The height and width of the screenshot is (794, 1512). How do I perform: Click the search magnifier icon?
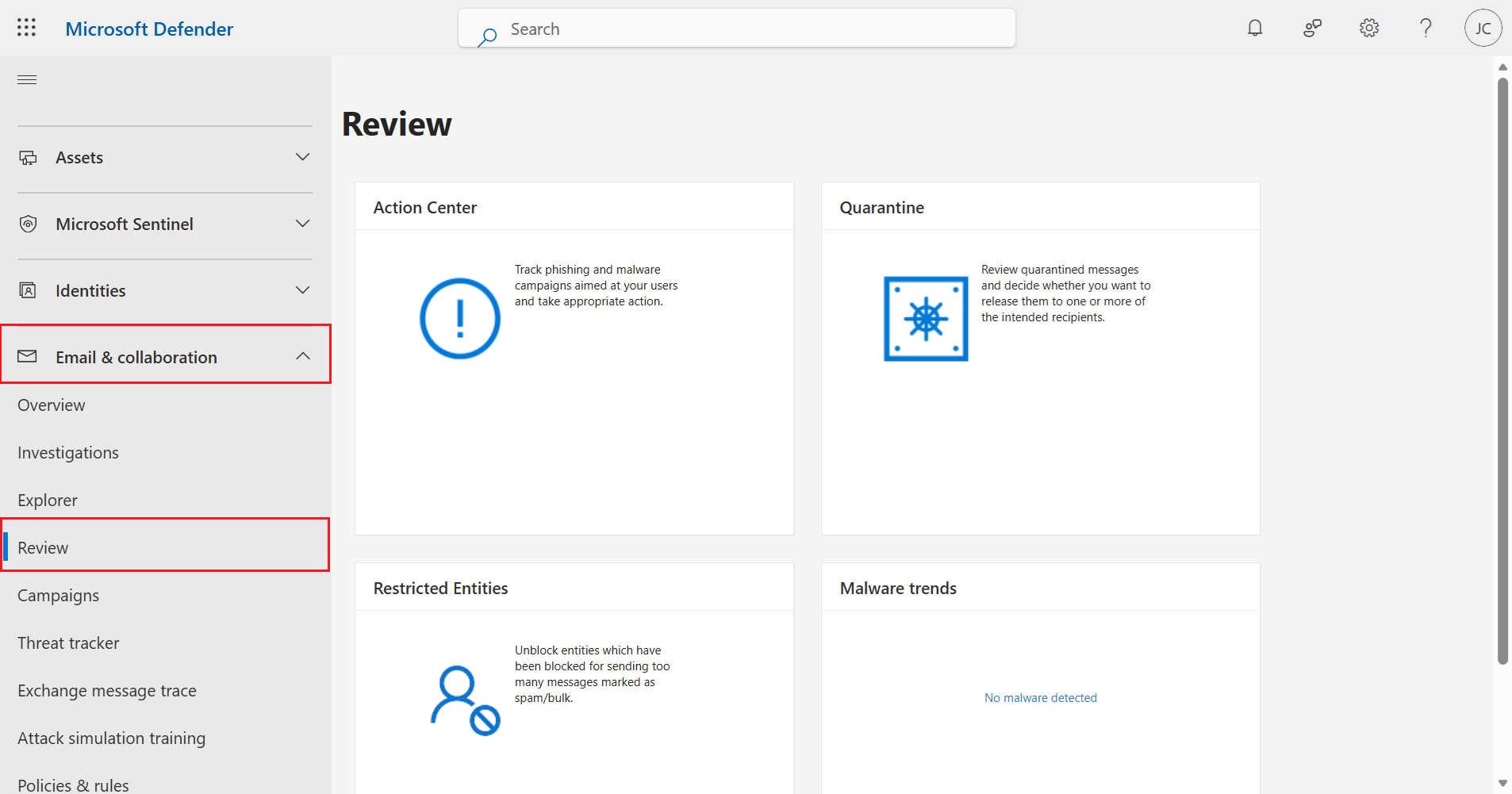tap(487, 36)
